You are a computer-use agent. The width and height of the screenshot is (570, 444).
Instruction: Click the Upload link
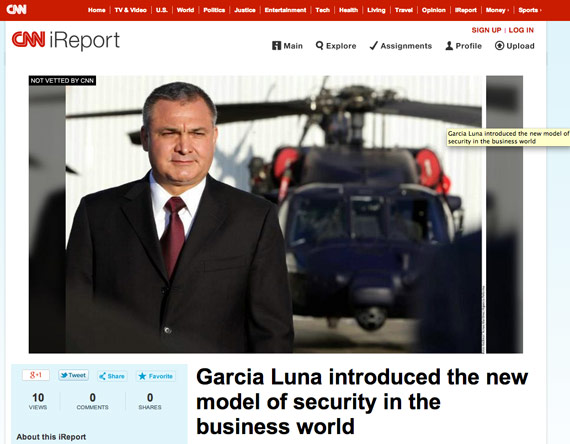coord(520,46)
